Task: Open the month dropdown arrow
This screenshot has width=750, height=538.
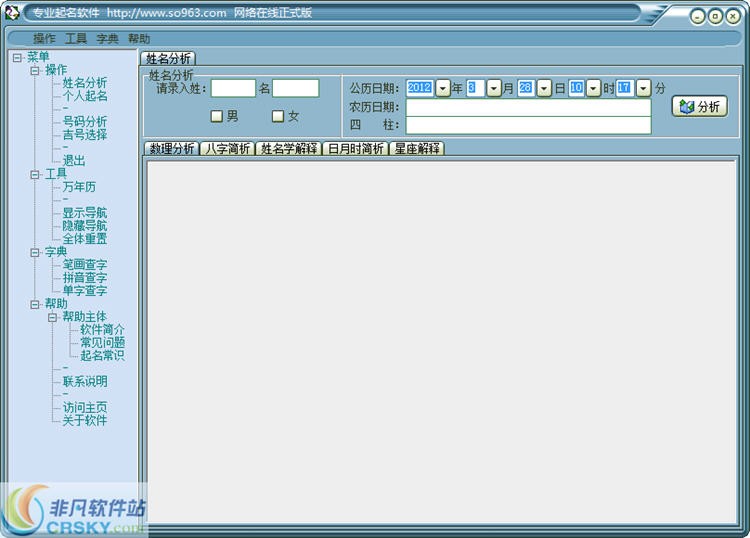Action: coord(494,88)
